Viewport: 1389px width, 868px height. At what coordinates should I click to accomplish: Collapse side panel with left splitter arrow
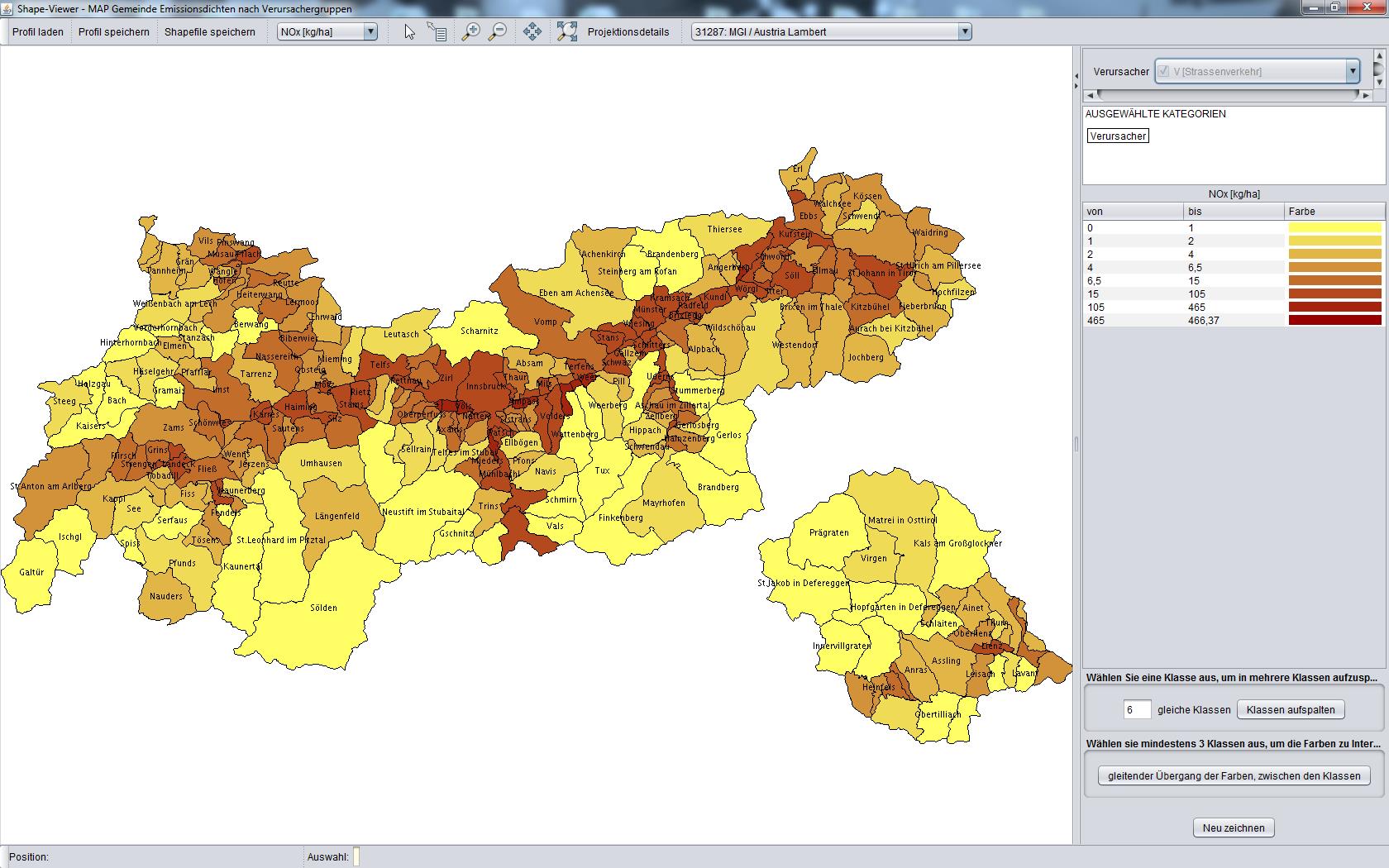point(1076,76)
